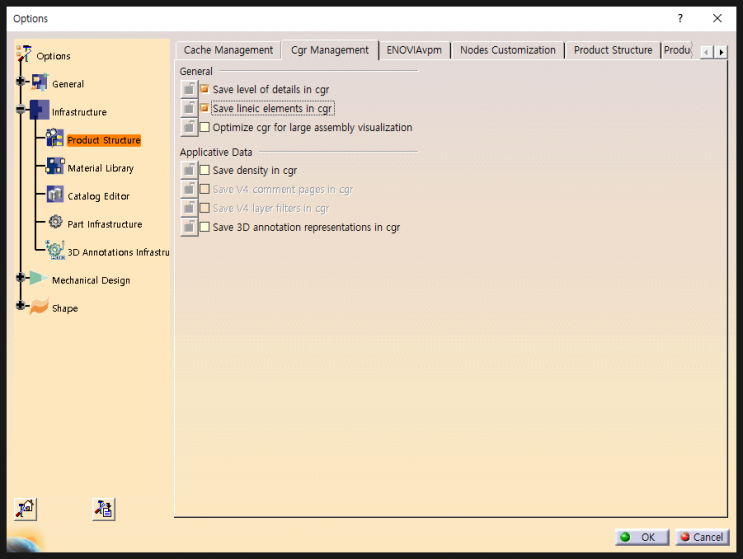Click the Product Structure tree icon

pos(55,138)
